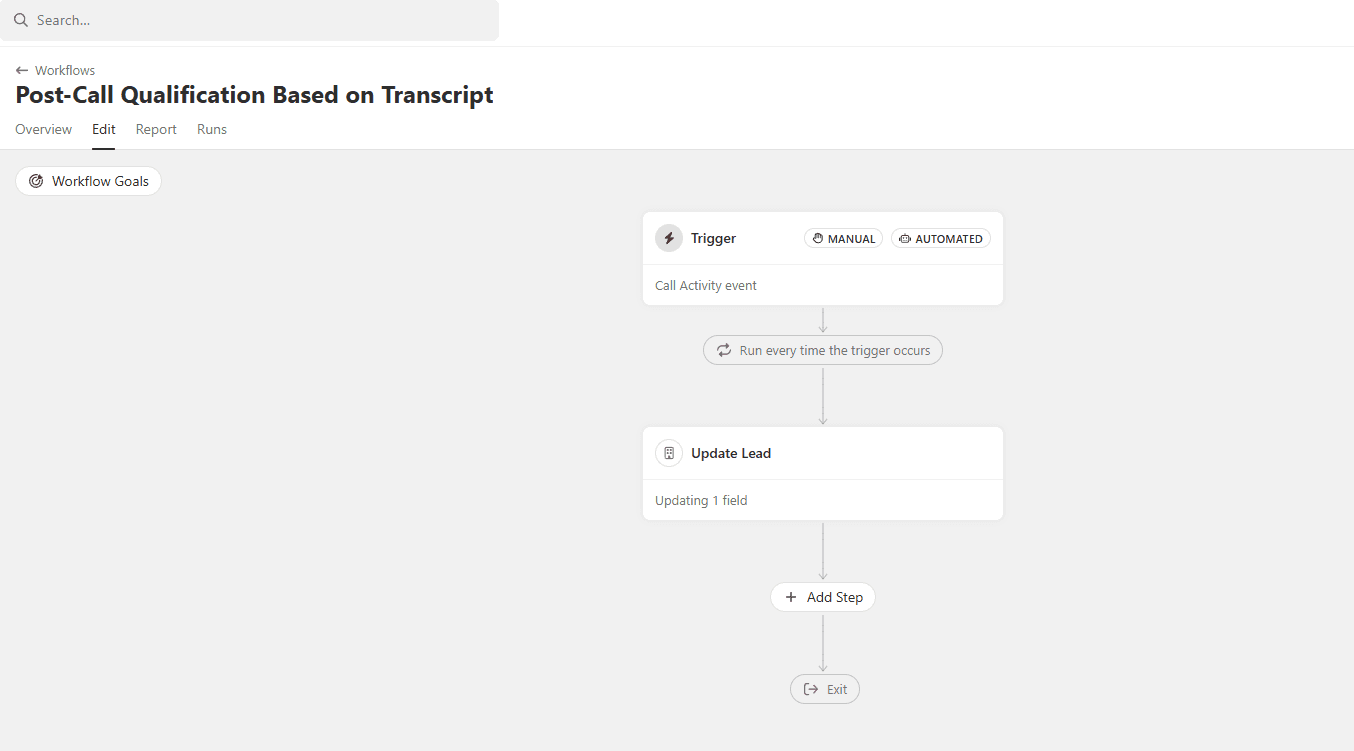The height and width of the screenshot is (751, 1354).
Task: Toggle the MANUAL trigger badge
Action: point(843,238)
